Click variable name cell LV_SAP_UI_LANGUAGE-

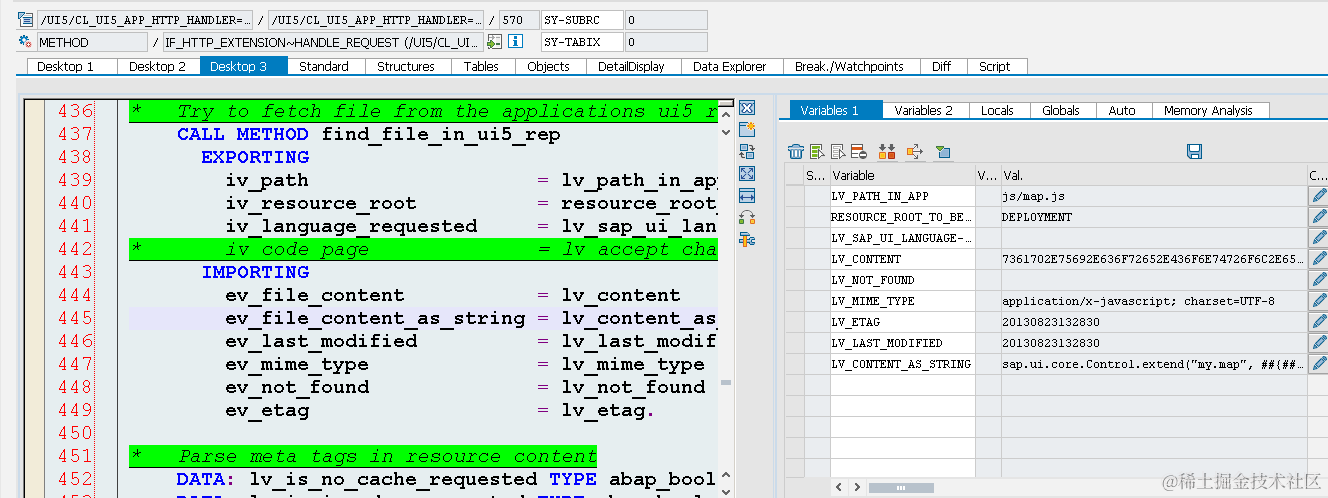(x=902, y=238)
